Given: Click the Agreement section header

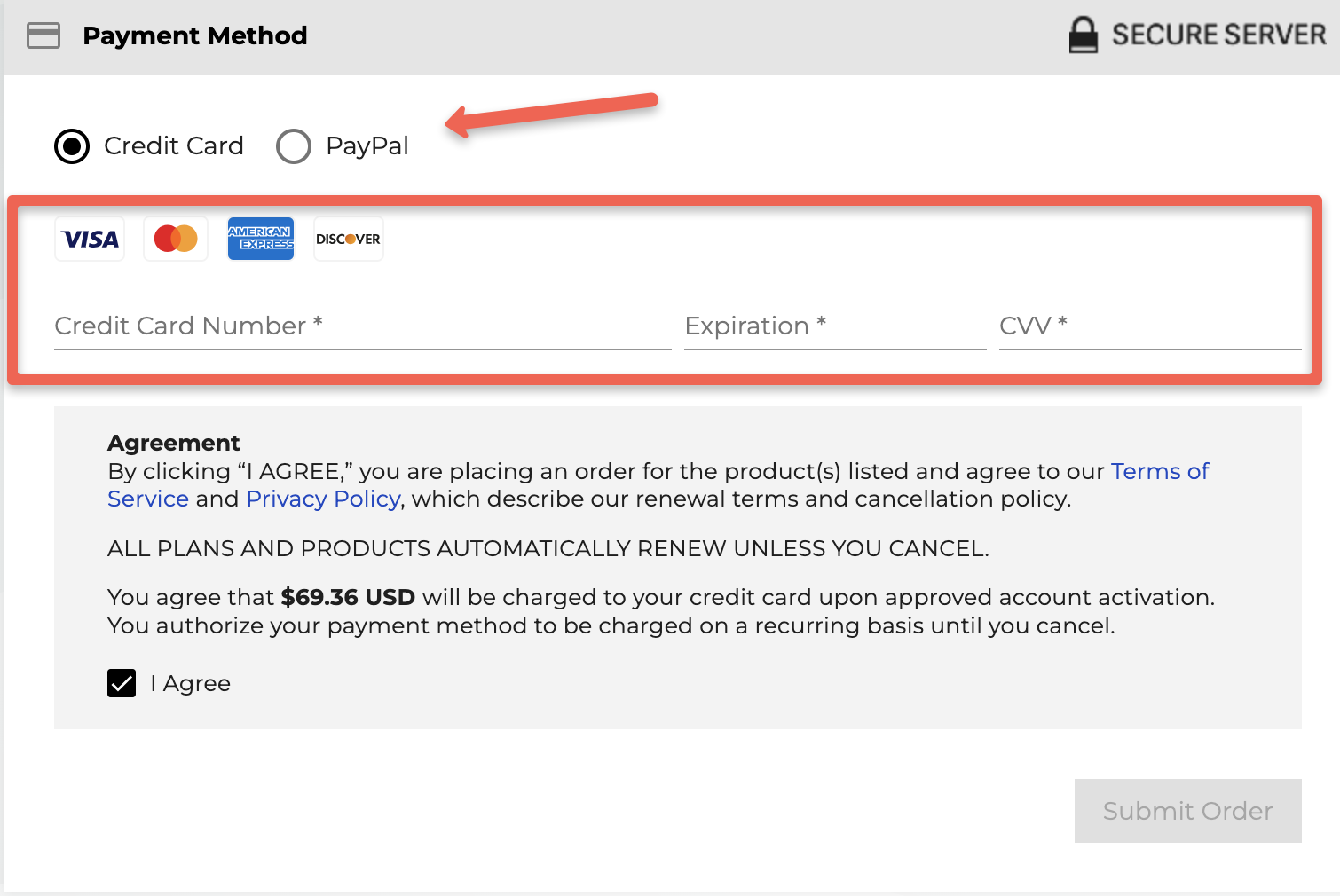Looking at the screenshot, I should [x=173, y=443].
